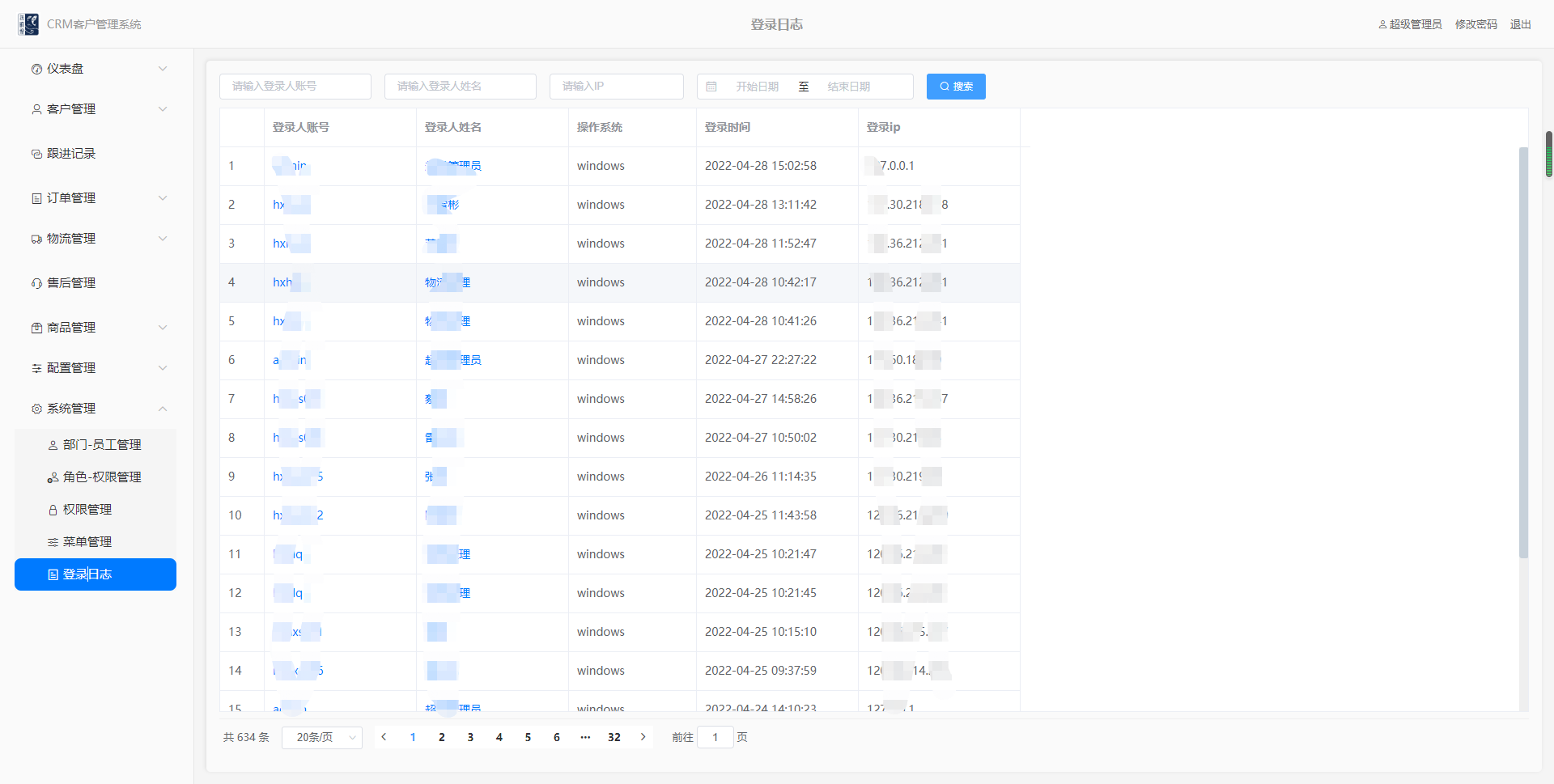Go to page 3
Image resolution: width=1554 pixels, height=784 pixels.
coord(470,737)
